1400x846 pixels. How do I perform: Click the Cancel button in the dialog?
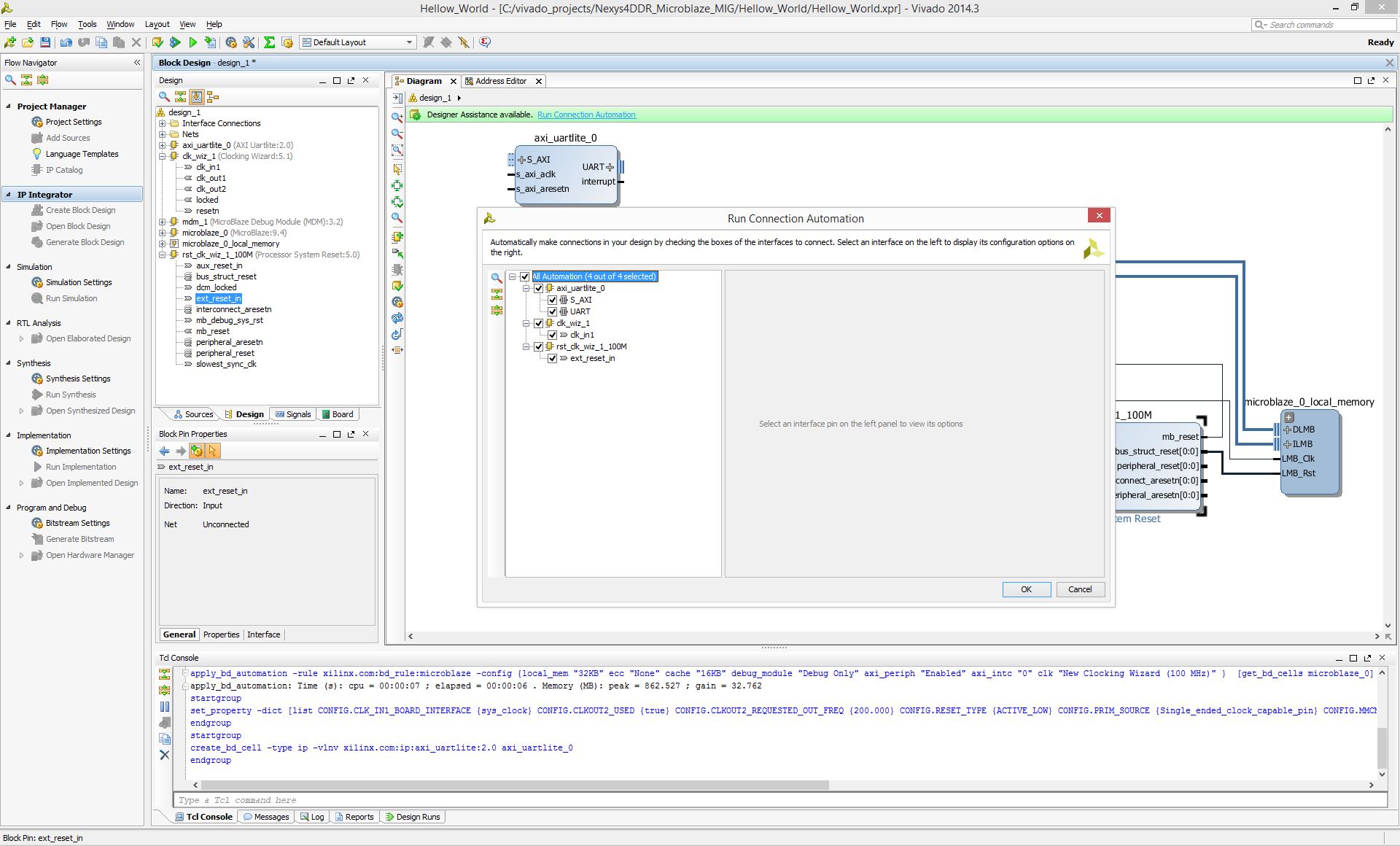(x=1080, y=589)
